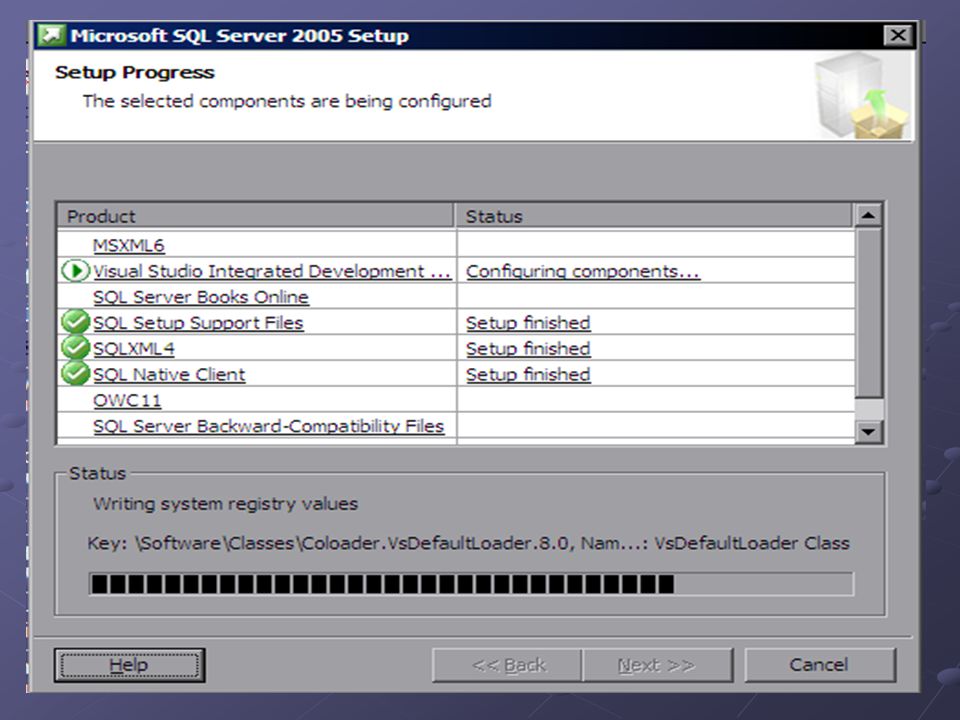Open SQL Server Backward-Compatibility Files link
This screenshot has height=720, width=960.
coord(268,426)
